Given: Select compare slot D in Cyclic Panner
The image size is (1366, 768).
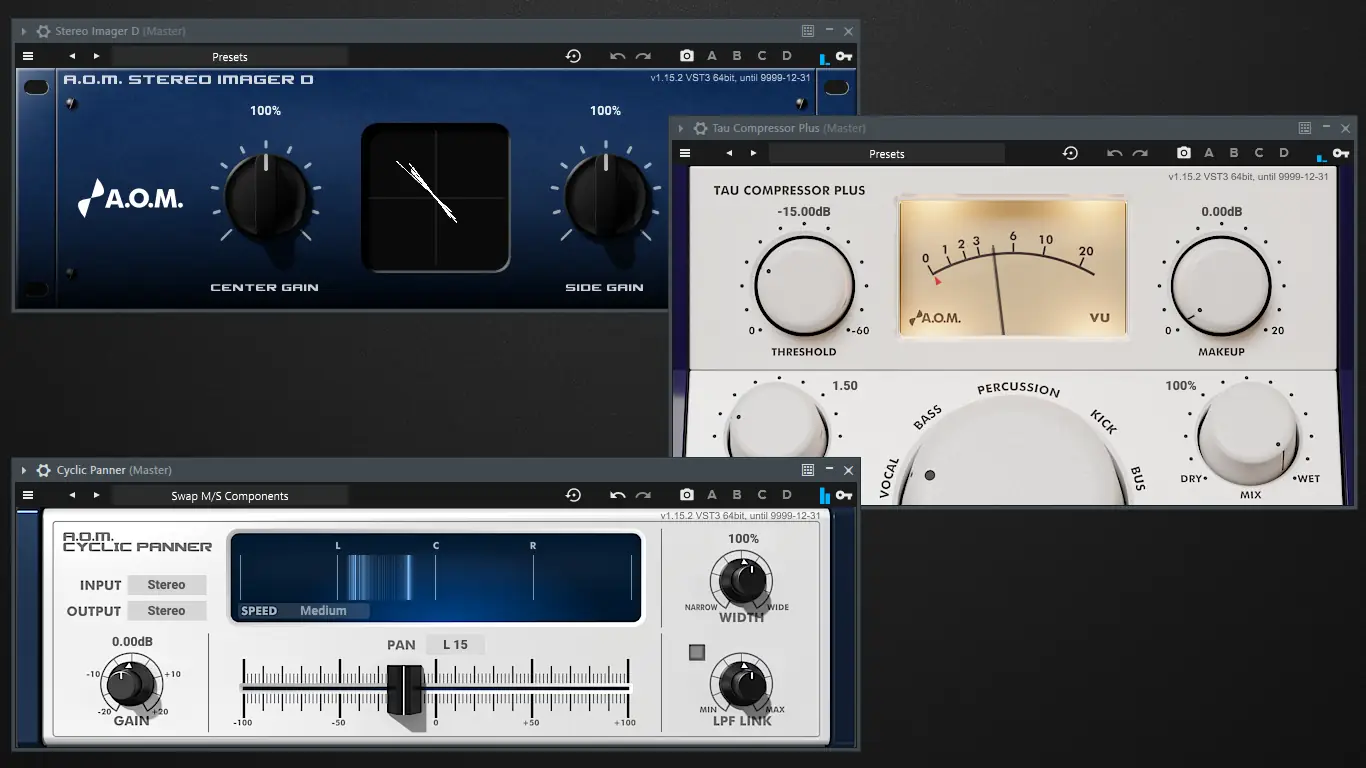Looking at the screenshot, I should [787, 495].
